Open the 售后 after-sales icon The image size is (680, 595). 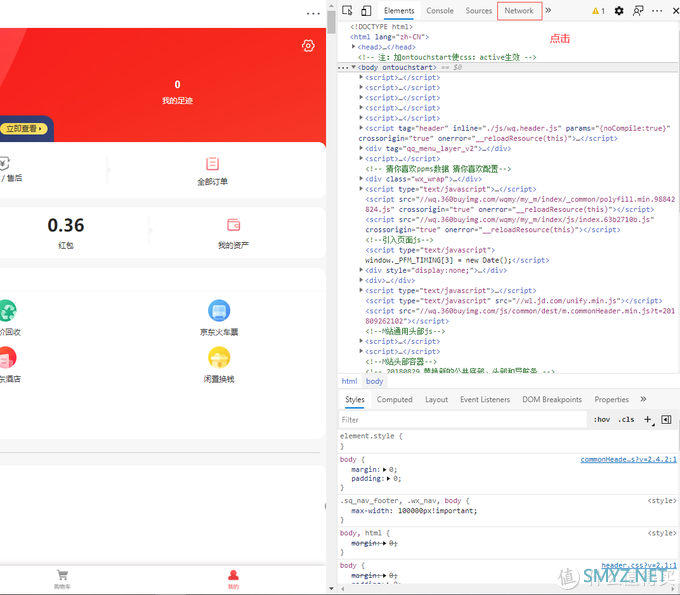[4, 164]
